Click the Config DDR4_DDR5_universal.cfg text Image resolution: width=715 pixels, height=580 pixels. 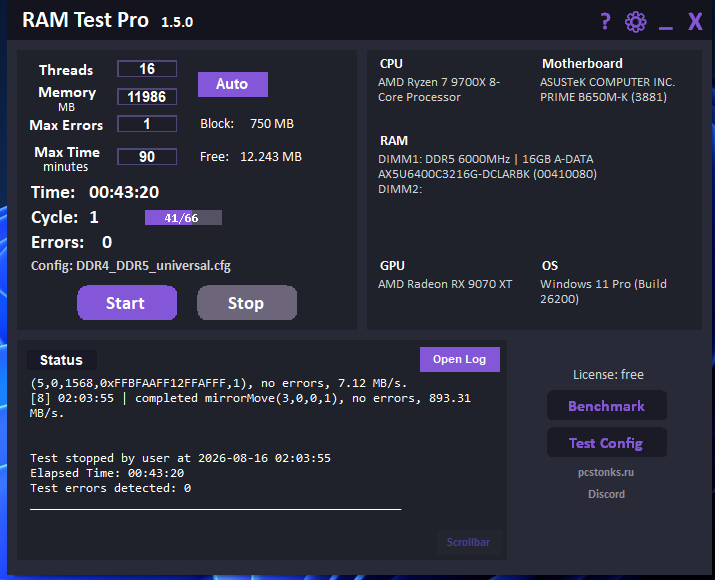pyautogui.click(x=131, y=266)
